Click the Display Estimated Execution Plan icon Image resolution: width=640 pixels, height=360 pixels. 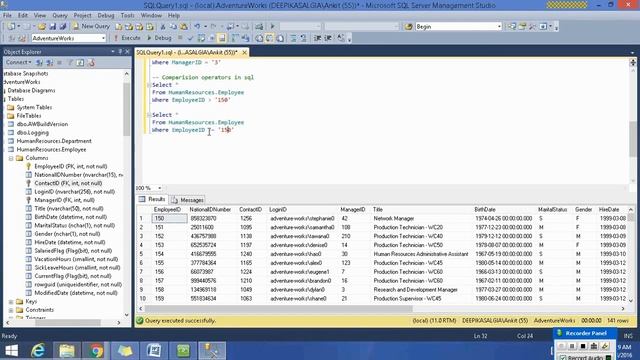tap(201, 38)
